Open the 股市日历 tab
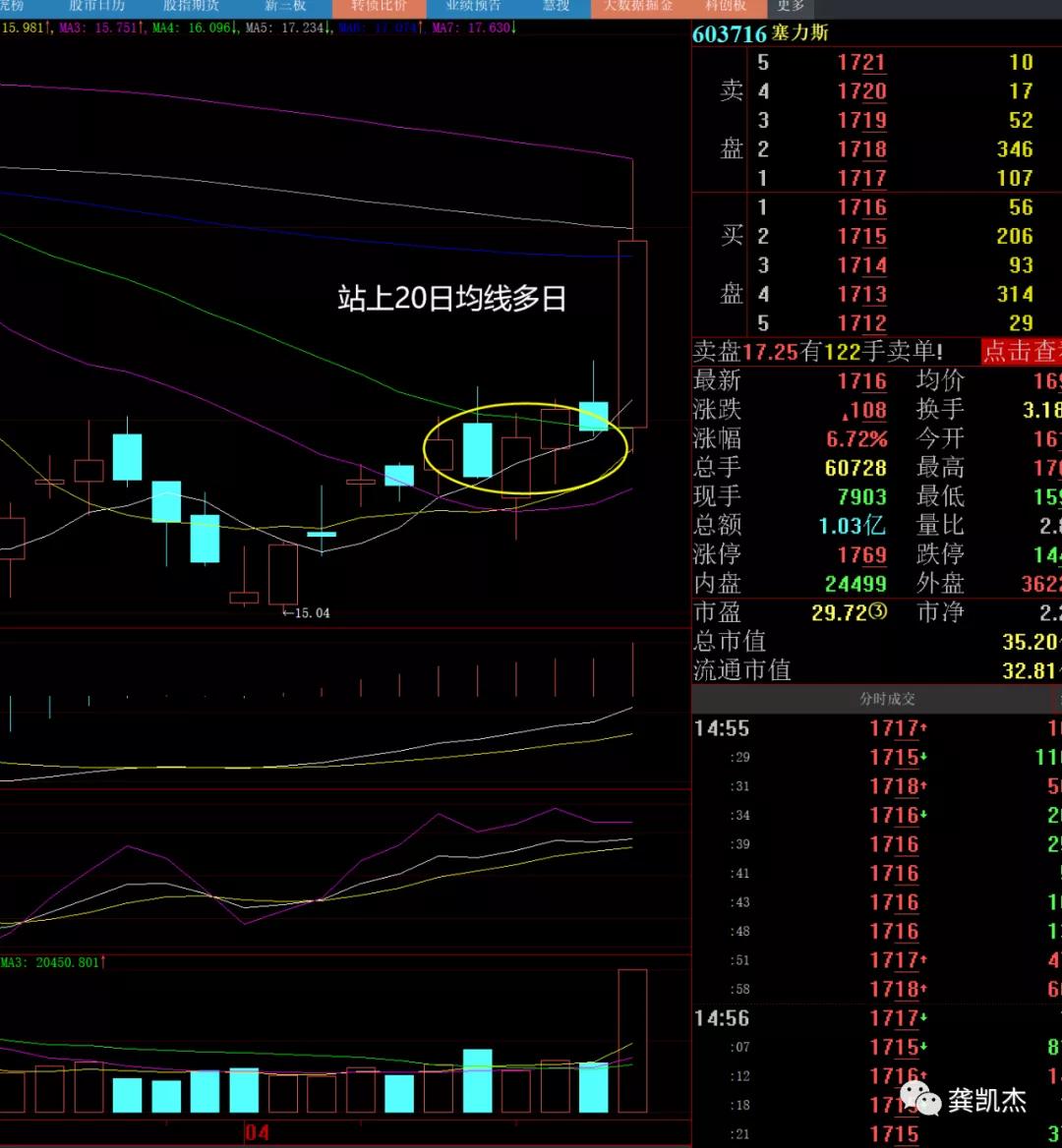Viewport: 1062px width, 1148px height. coord(96,6)
